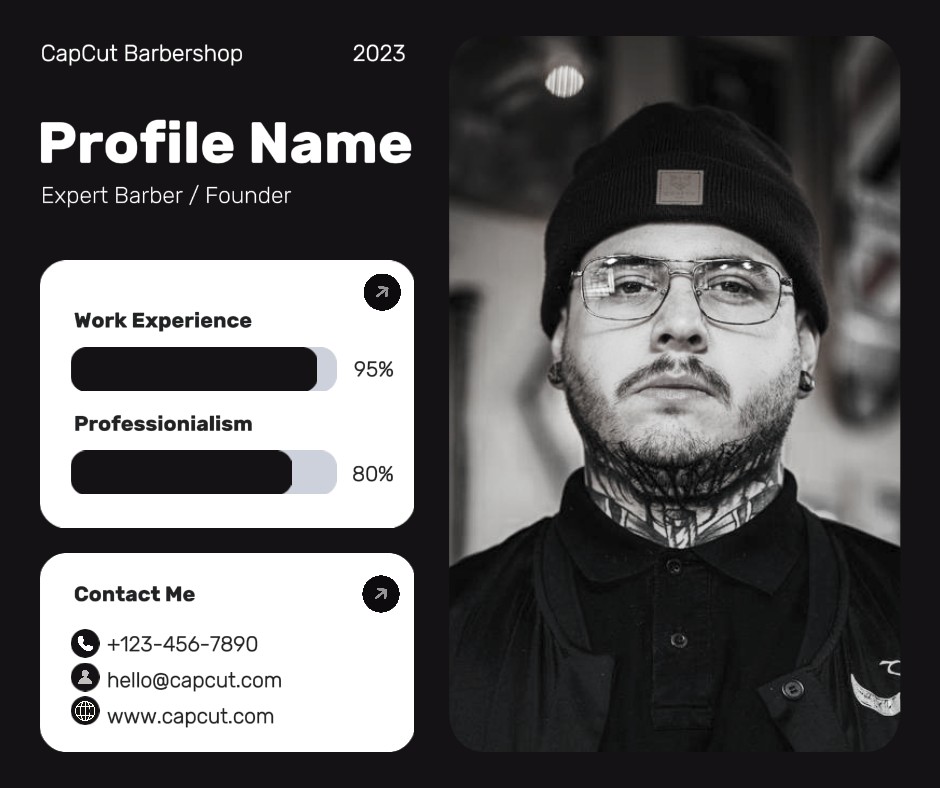This screenshot has height=788, width=940.
Task: Click the arrow icon beside Contact Me
Action: point(380,594)
